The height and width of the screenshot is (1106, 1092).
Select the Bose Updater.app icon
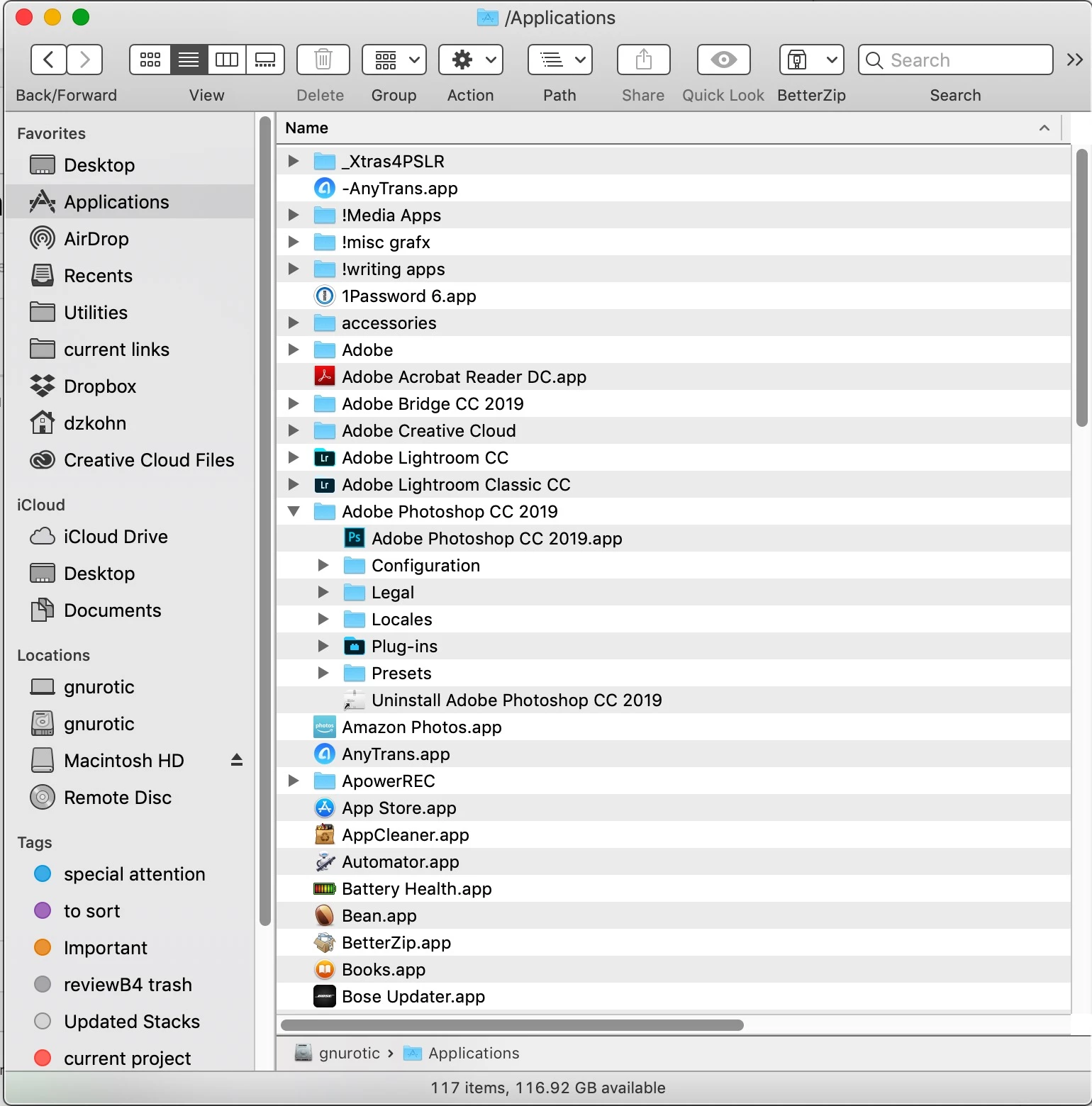point(325,996)
